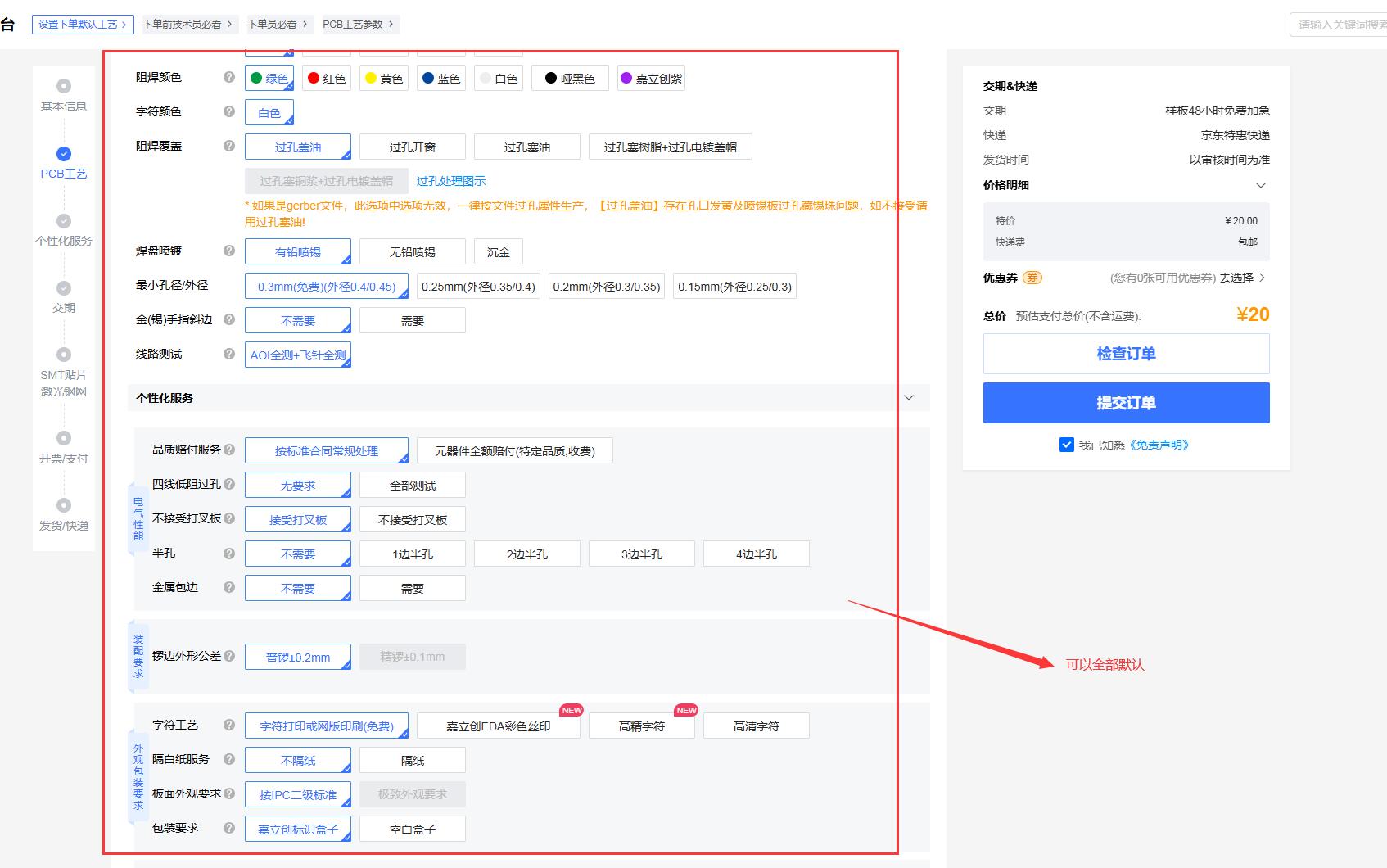The width and height of the screenshot is (1387, 868).
Task: Select 元器件全额赔付 quality service
Action: click(x=515, y=451)
